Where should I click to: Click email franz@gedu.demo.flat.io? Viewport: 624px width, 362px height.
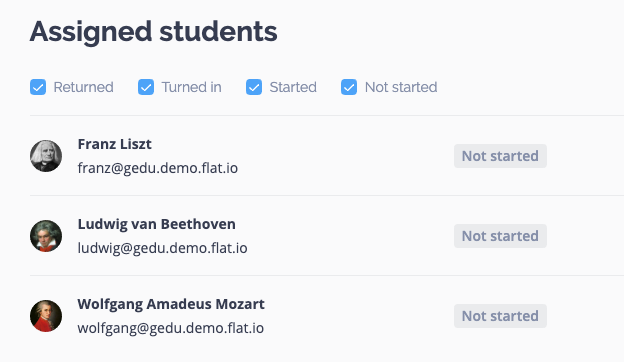pos(158,168)
